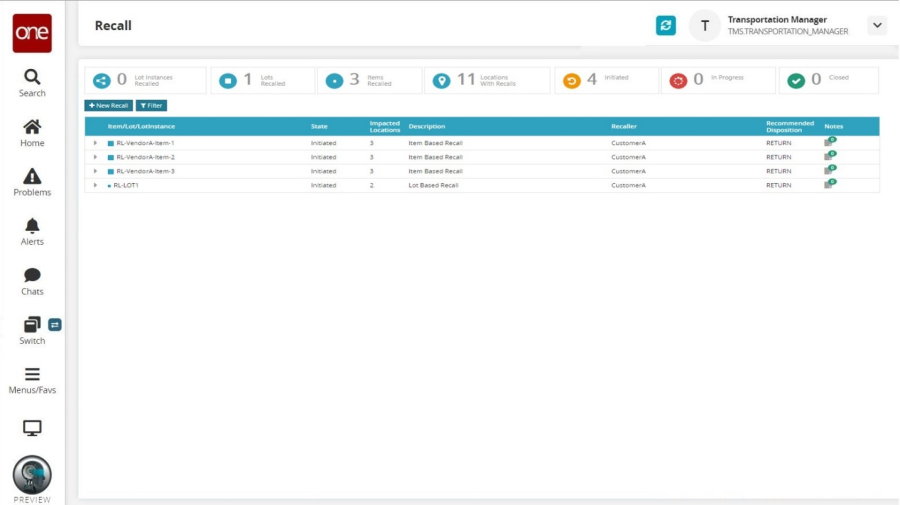
Task: Open the Problems warning icon
Action: pyautogui.click(x=32, y=177)
